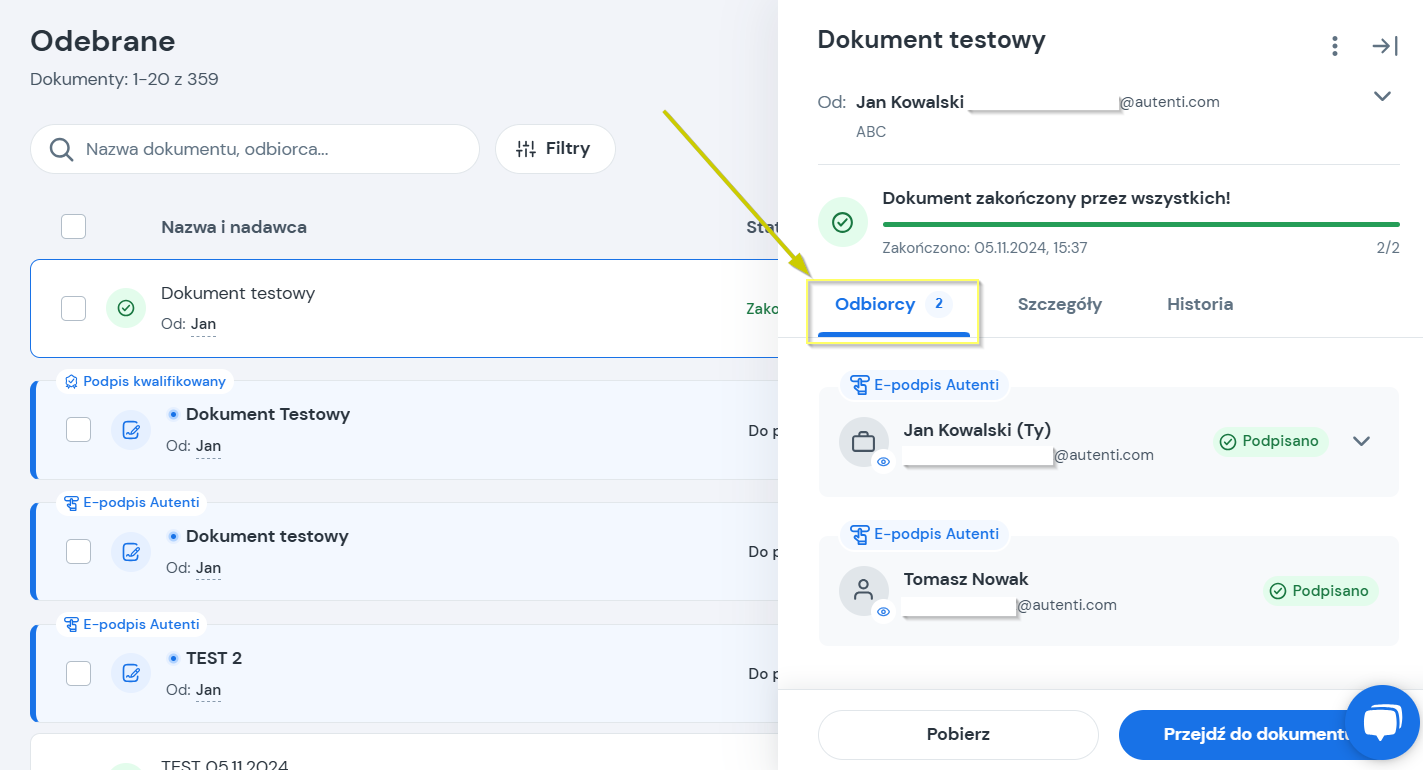Click the 2/2 progress counter
The width and height of the screenshot is (1423, 770).
click(x=1388, y=247)
